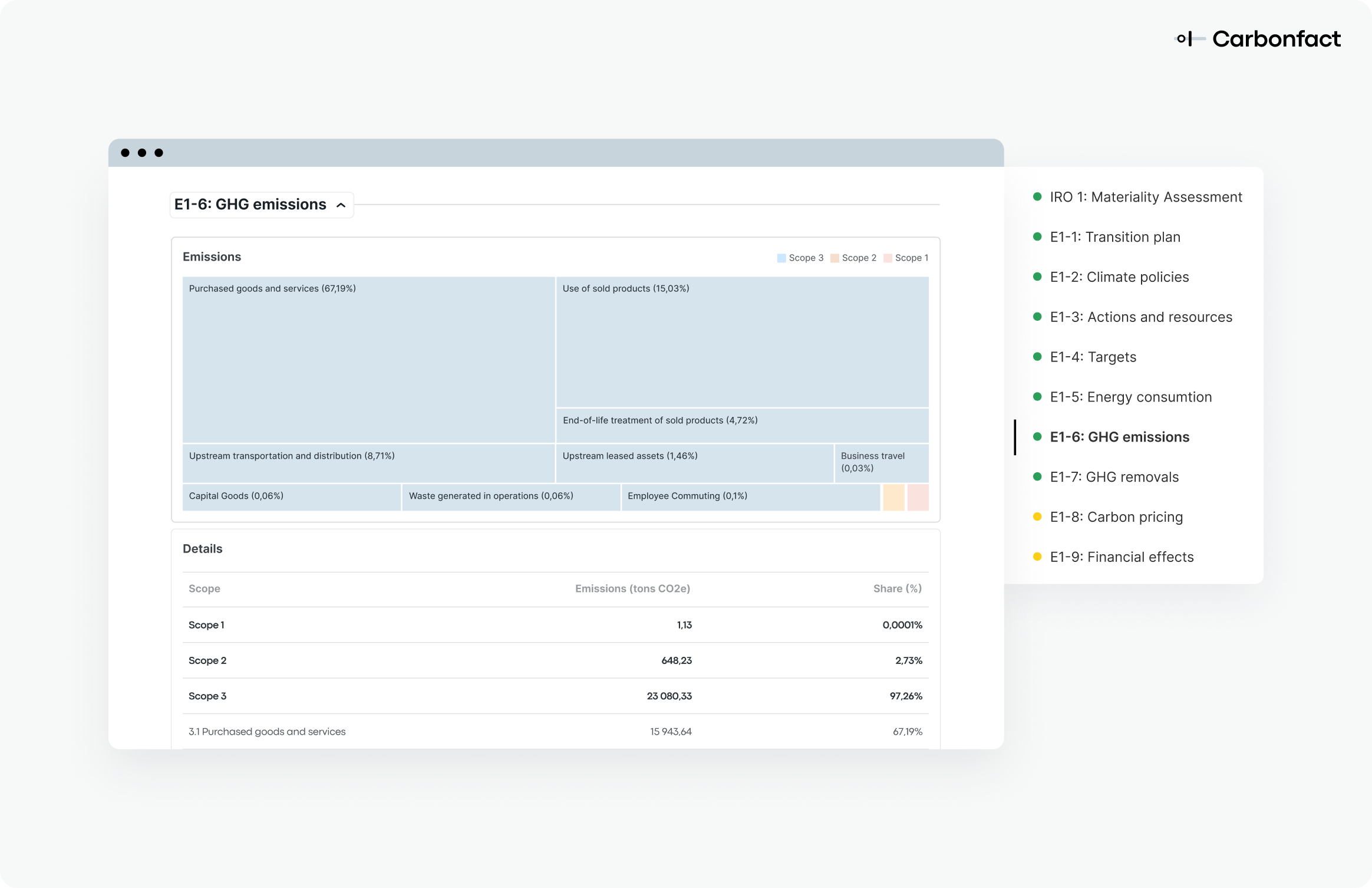Click the Scope column header
This screenshot has height=888, width=1372.
(205, 588)
